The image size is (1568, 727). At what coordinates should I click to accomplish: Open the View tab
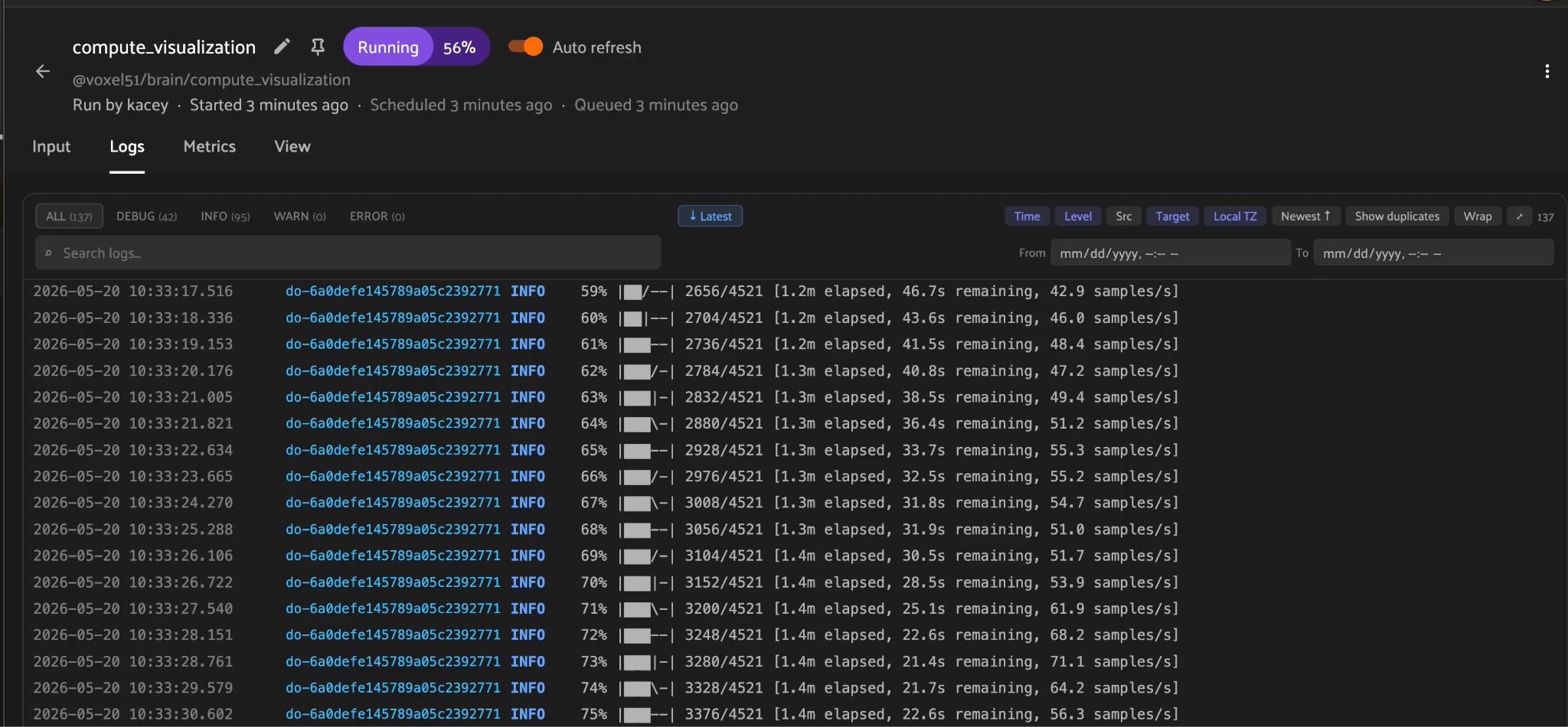[x=292, y=146]
